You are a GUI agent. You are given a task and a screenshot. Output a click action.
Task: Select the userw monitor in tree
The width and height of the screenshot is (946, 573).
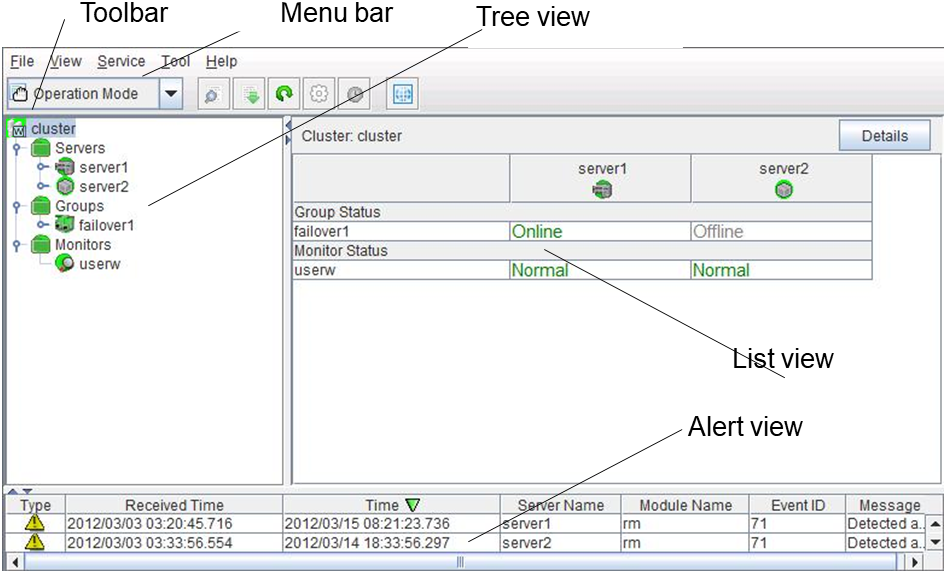(x=99, y=264)
